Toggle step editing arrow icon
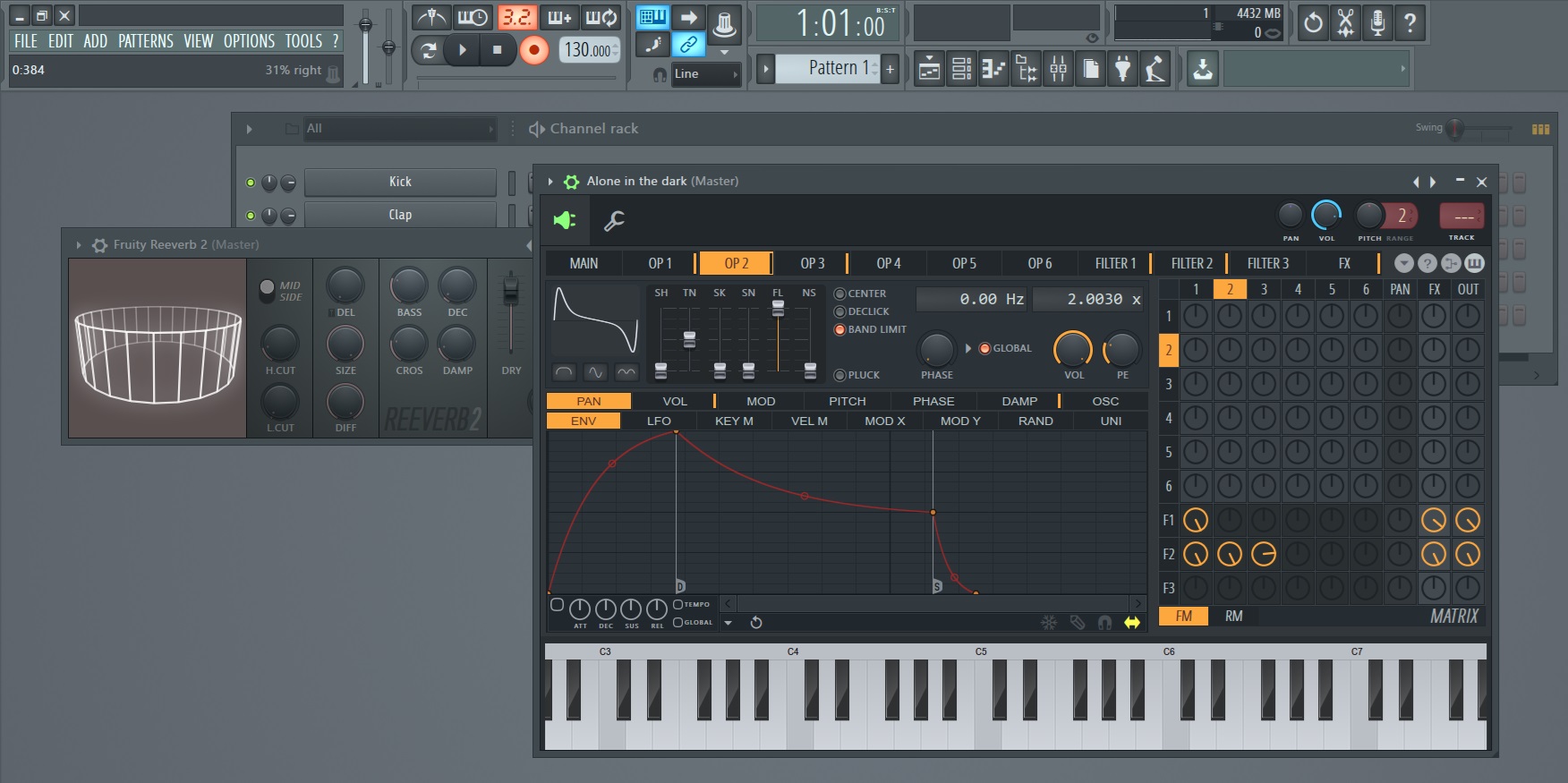Viewport: 1568px width, 783px height. pos(688,17)
